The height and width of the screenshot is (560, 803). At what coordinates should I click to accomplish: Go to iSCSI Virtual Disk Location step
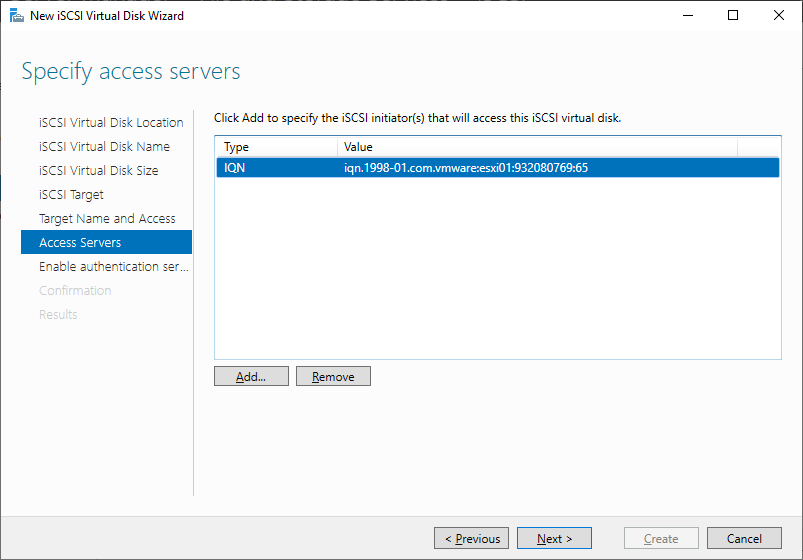click(111, 122)
